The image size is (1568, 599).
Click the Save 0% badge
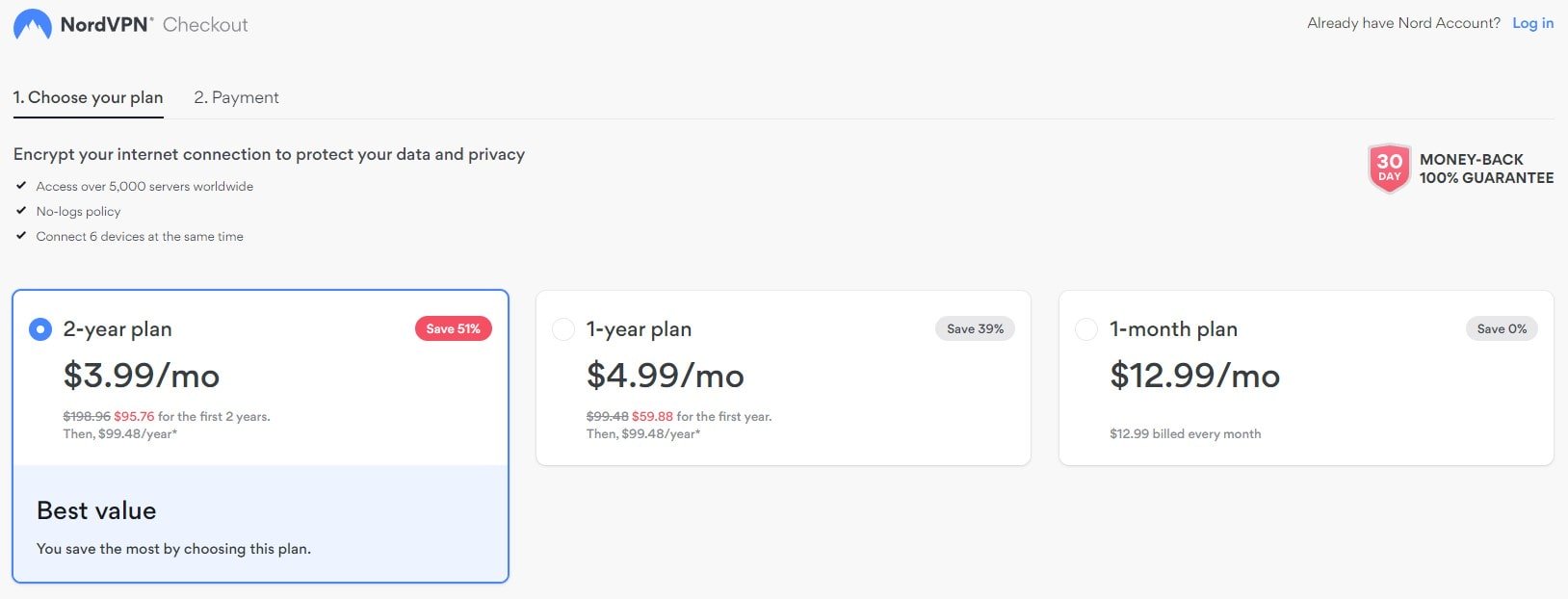pos(1502,328)
